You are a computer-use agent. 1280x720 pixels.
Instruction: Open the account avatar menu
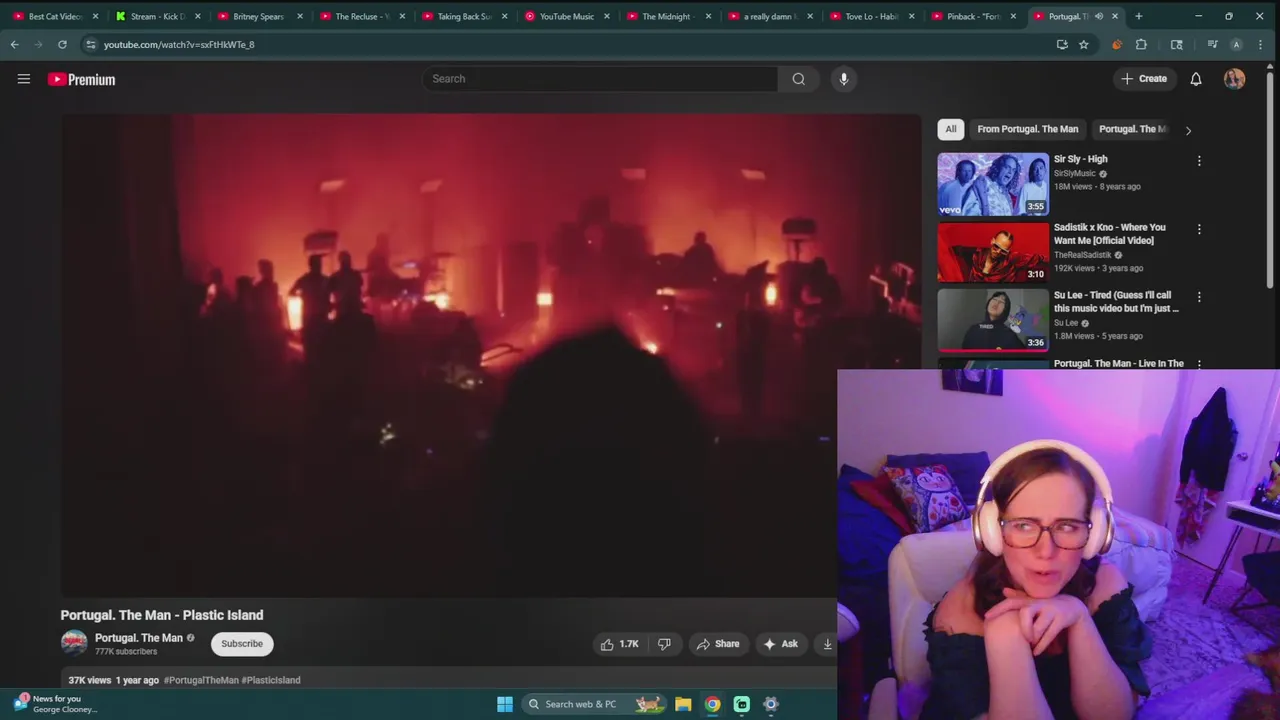1234,79
